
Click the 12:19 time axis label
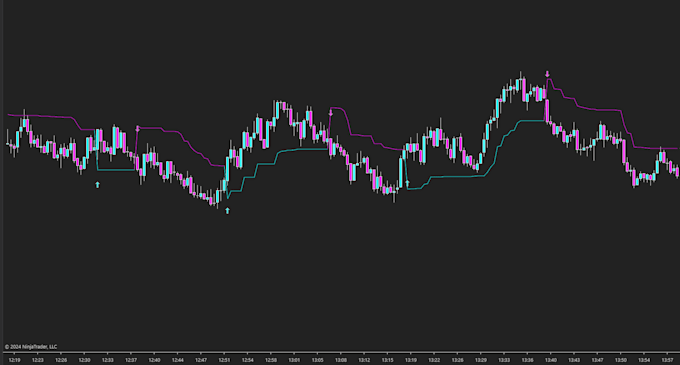point(14,360)
